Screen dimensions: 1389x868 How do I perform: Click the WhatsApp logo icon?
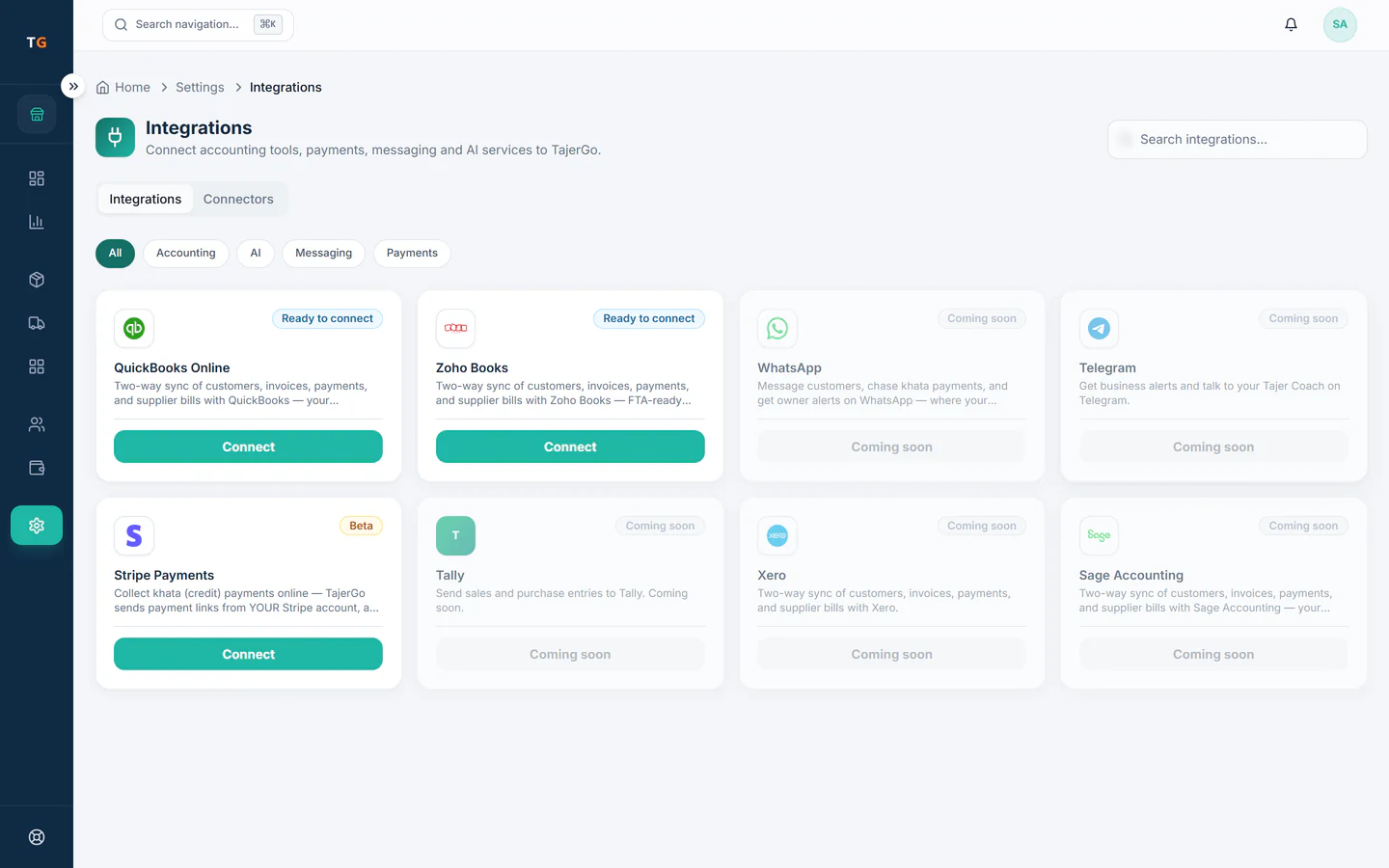pos(777,328)
